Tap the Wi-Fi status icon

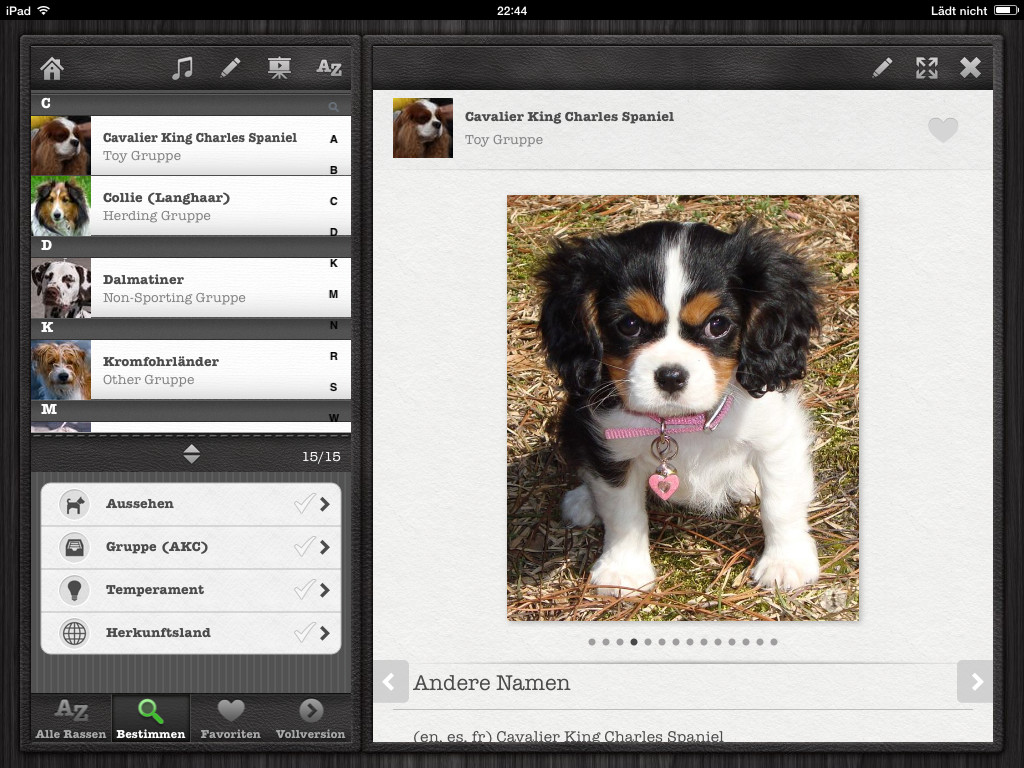44,10
